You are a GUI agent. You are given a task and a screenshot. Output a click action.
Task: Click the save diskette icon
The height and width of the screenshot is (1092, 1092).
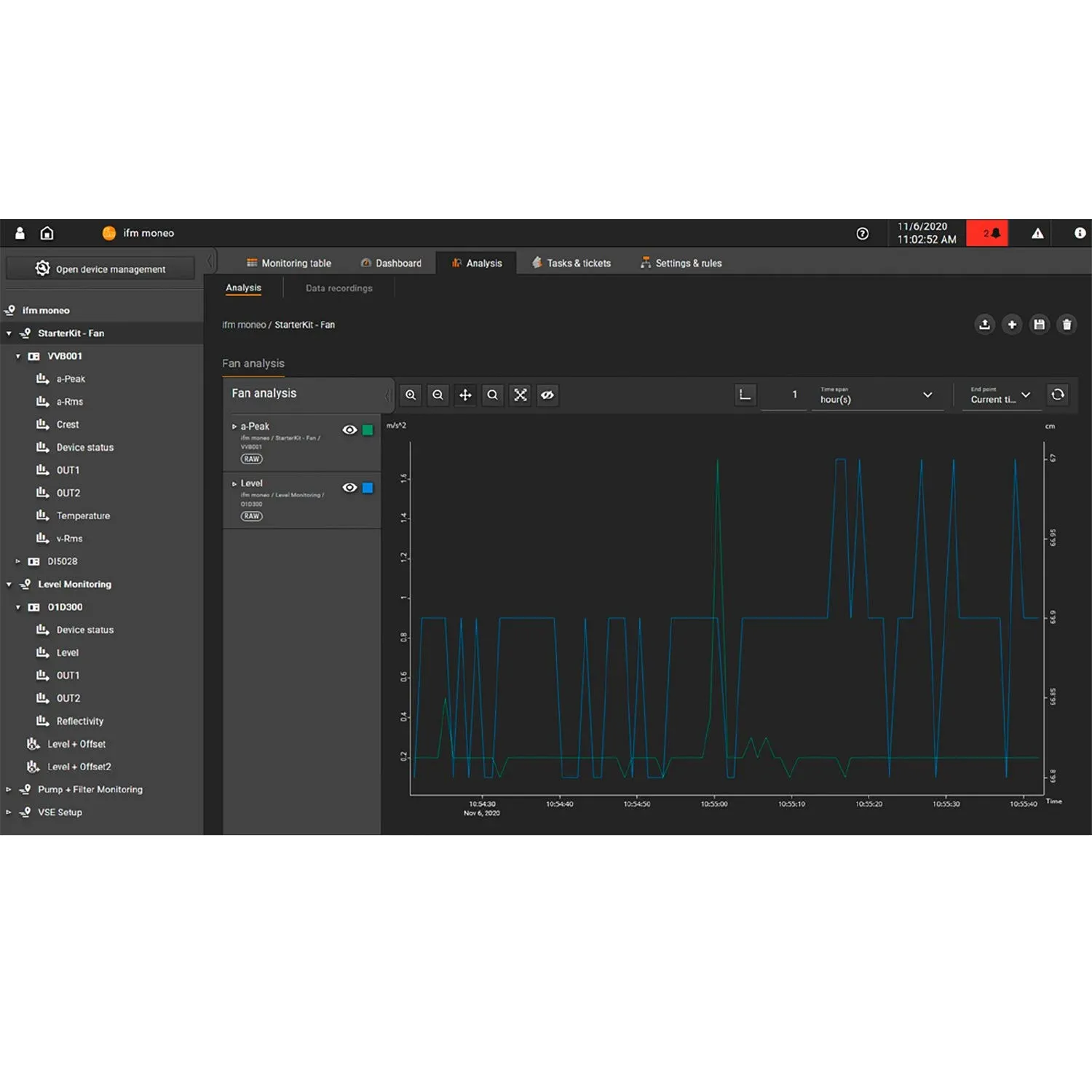point(1039,325)
